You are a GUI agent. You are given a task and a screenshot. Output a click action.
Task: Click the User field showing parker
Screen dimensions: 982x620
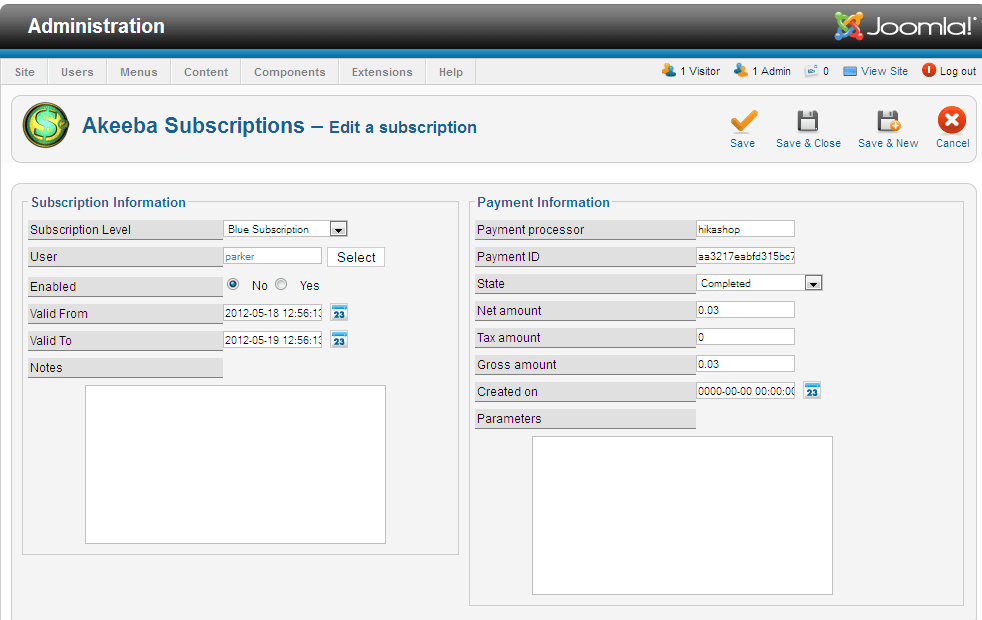pyautogui.click(x=272, y=256)
